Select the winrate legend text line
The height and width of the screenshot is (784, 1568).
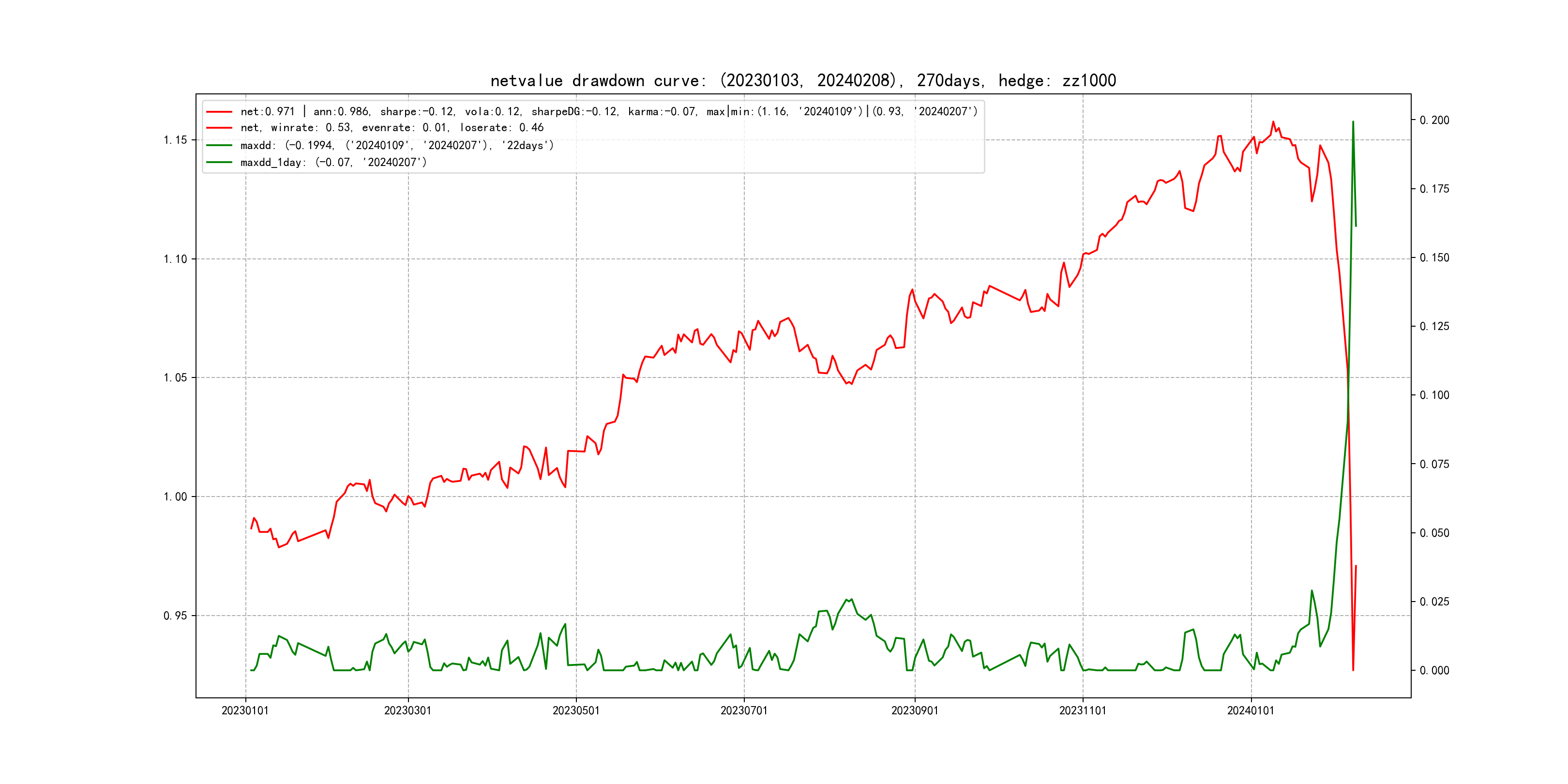pos(392,128)
